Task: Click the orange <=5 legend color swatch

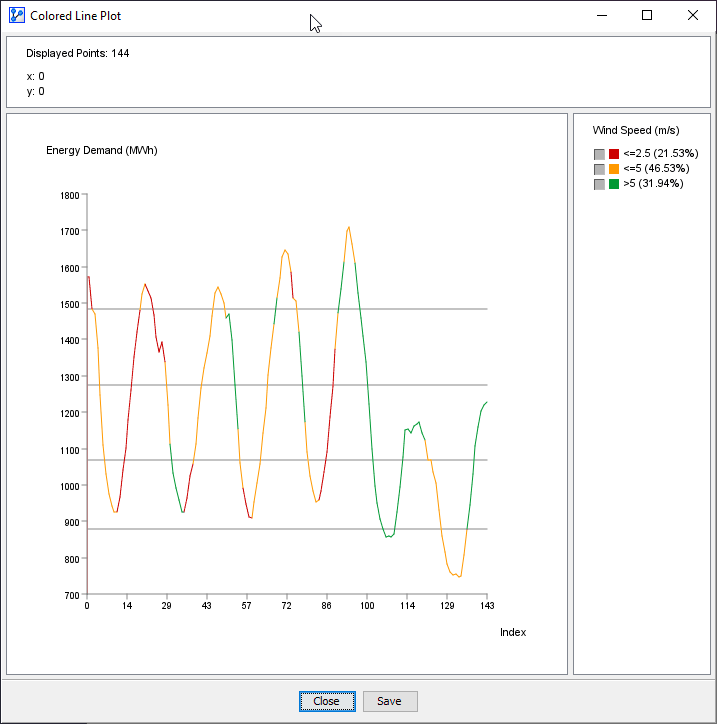Action: click(614, 169)
